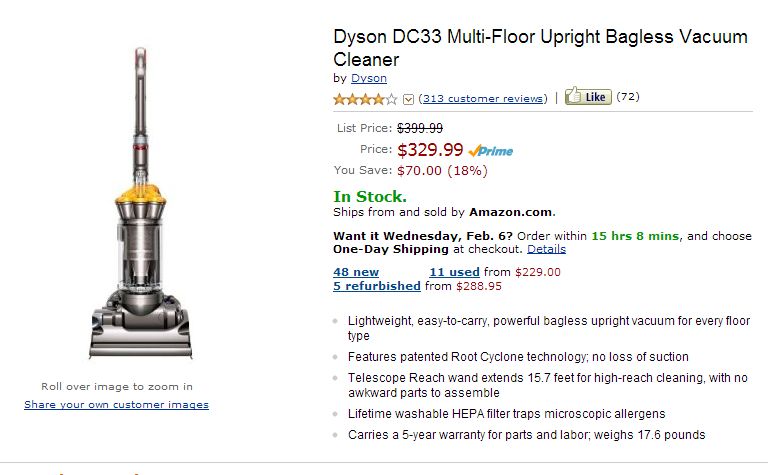768x475 pixels.
Task: Click the $329.99 price
Action: tap(430, 150)
